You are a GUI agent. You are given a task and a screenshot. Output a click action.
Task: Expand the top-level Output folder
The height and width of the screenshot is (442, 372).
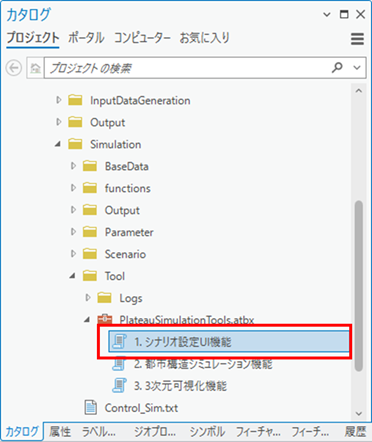pyautogui.click(x=59, y=122)
